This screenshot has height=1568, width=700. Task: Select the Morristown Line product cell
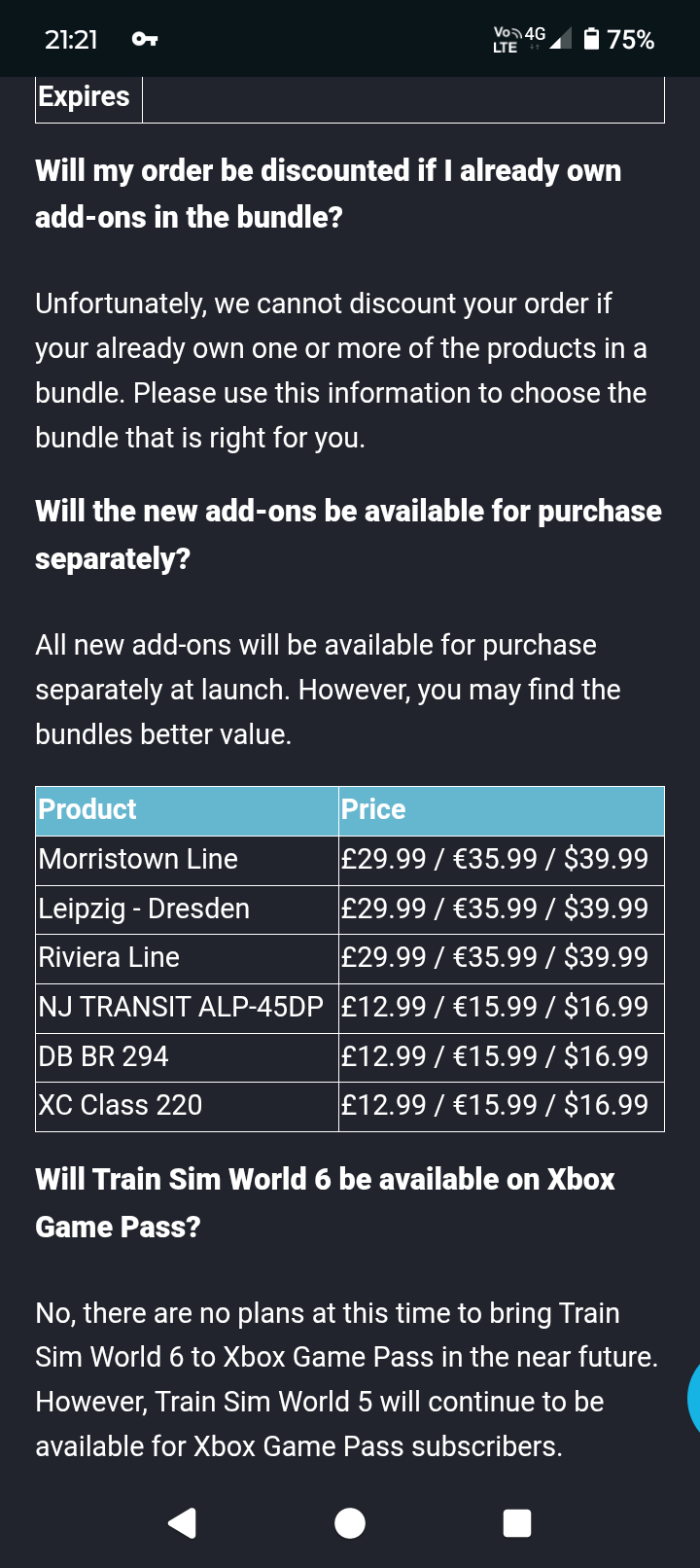pyautogui.click(x=138, y=859)
